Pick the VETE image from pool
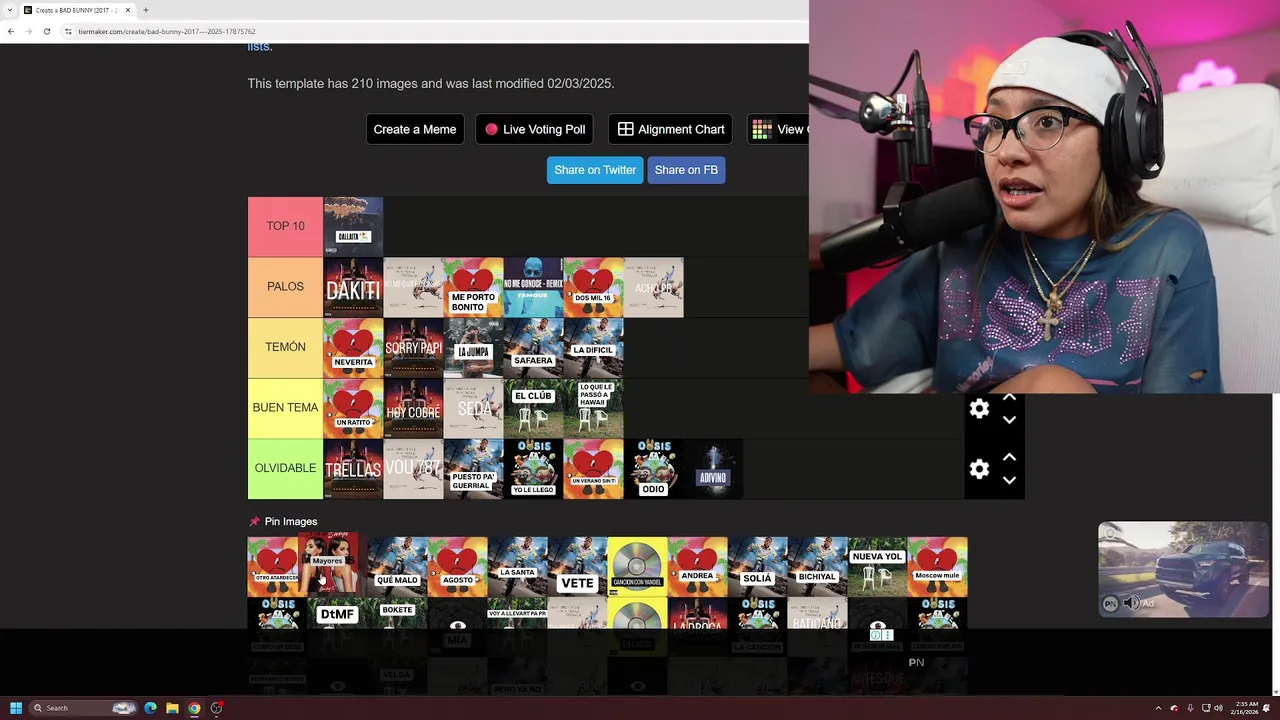Screen dimensions: 1280x720 (577, 567)
